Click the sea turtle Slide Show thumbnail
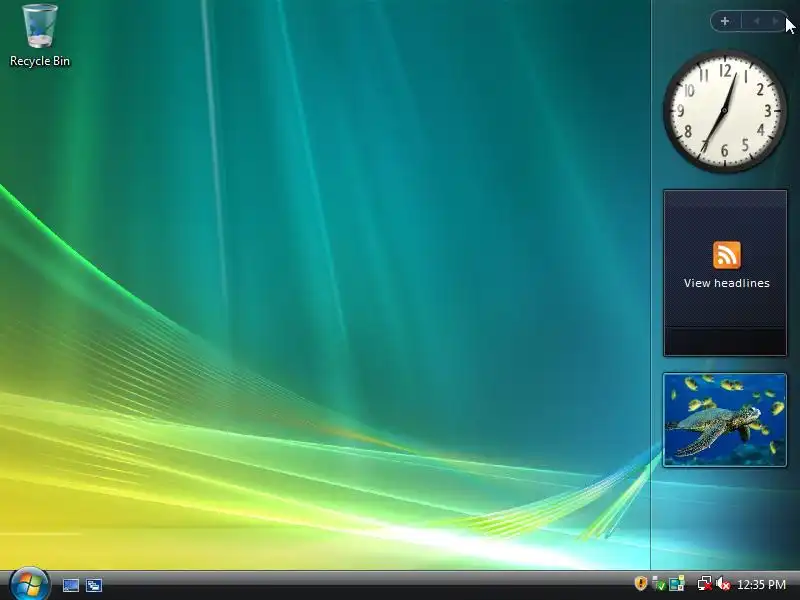Image resolution: width=800 pixels, height=600 pixels. (724, 420)
